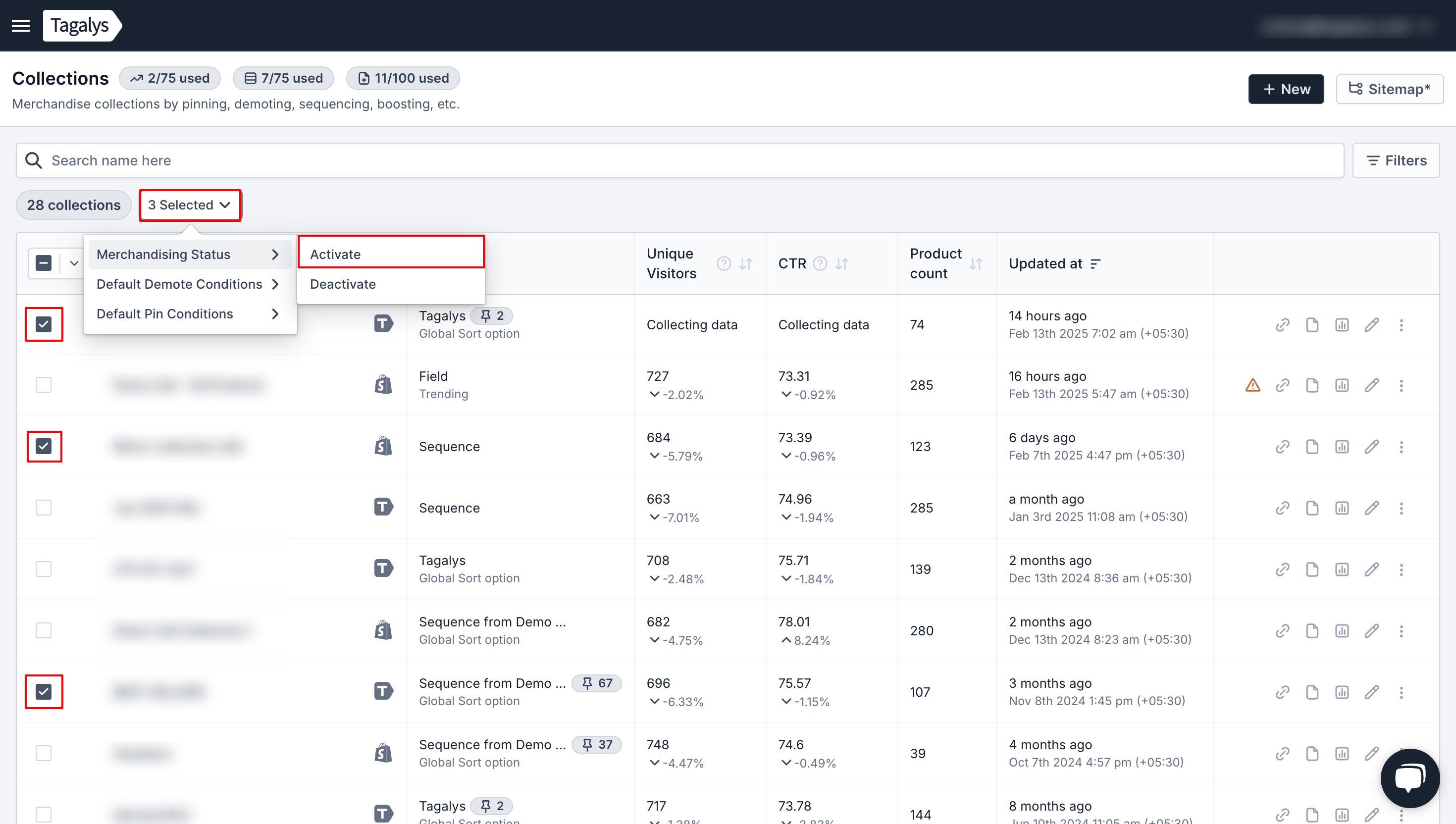Click Unique Visitors help question icon

[x=724, y=264]
